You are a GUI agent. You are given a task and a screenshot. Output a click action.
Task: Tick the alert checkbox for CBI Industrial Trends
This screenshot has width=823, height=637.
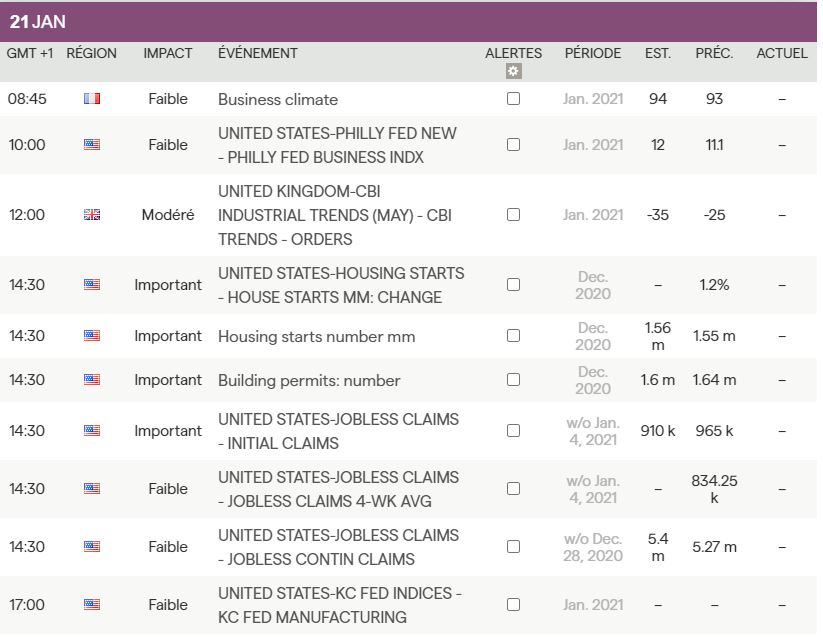point(513,215)
